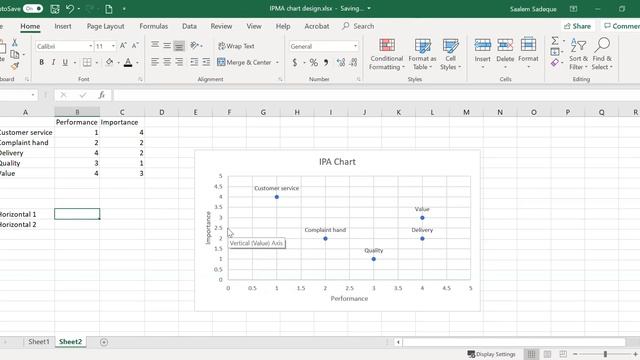This screenshot has height=360, width=640.
Task: Click the Top Align icon
Action: [x=155, y=45]
